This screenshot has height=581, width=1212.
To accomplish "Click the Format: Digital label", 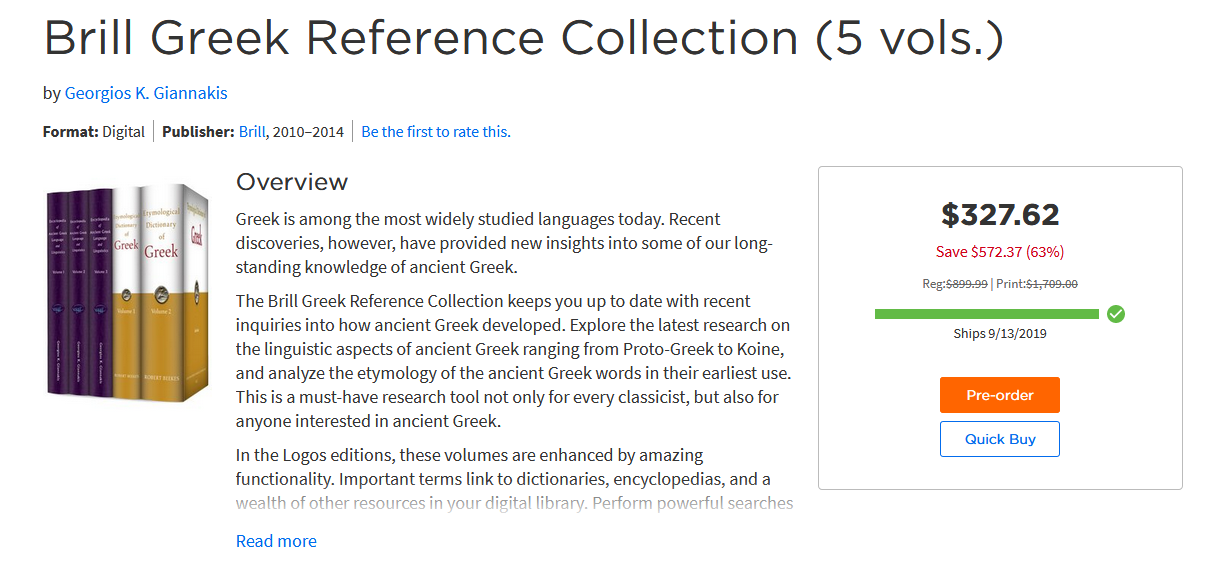I will pos(94,132).
